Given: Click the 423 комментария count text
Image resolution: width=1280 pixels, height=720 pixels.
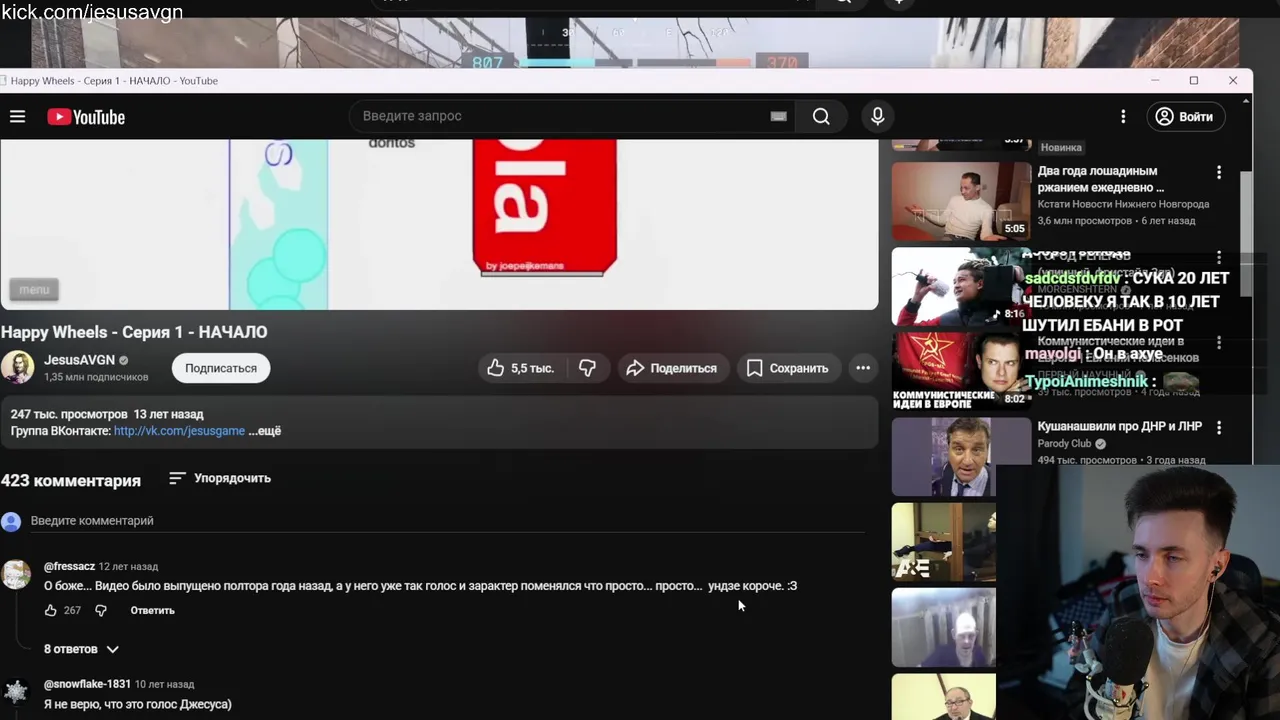Looking at the screenshot, I should 71,481.
